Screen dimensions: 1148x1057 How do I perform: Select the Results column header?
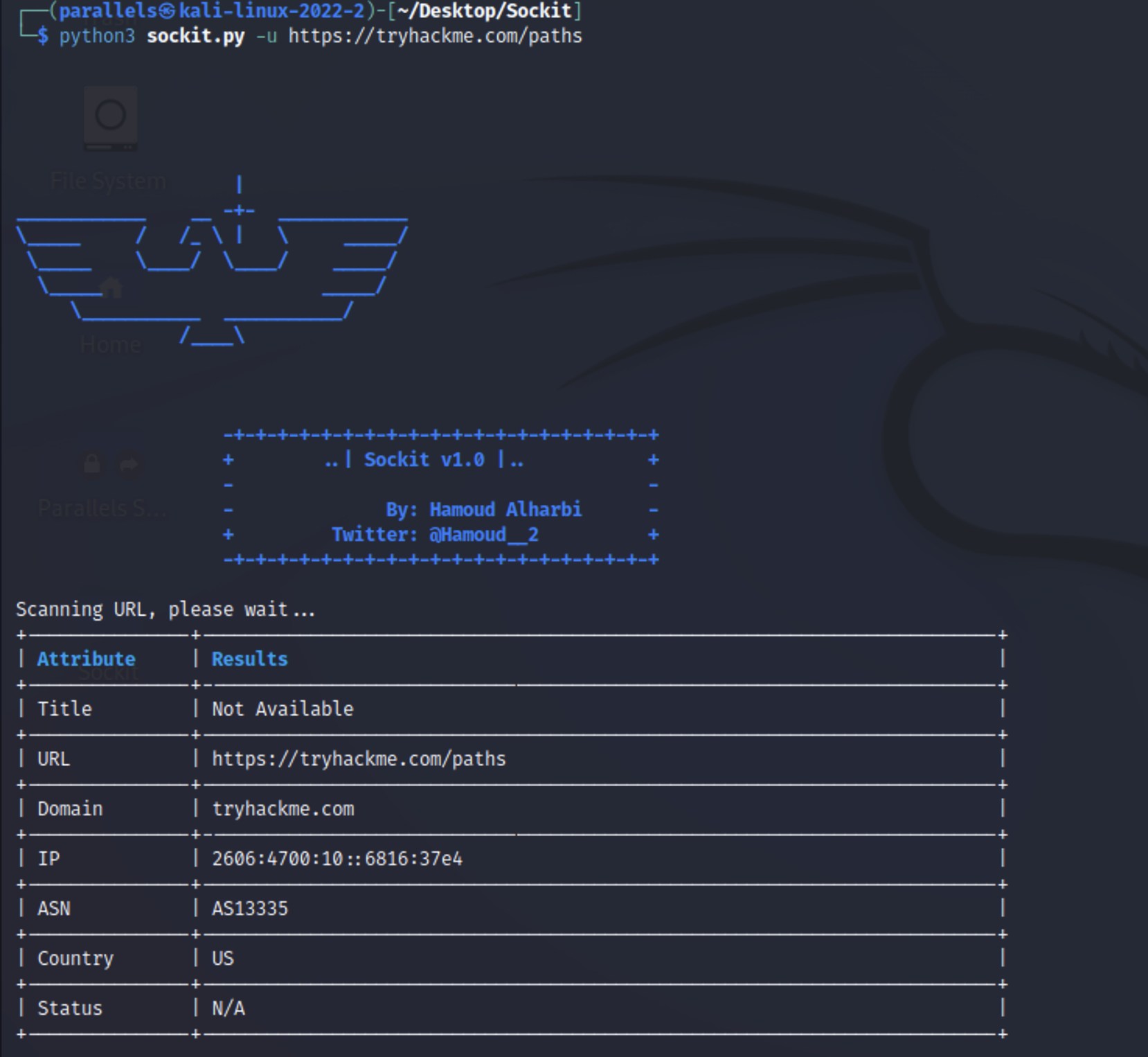pos(249,659)
